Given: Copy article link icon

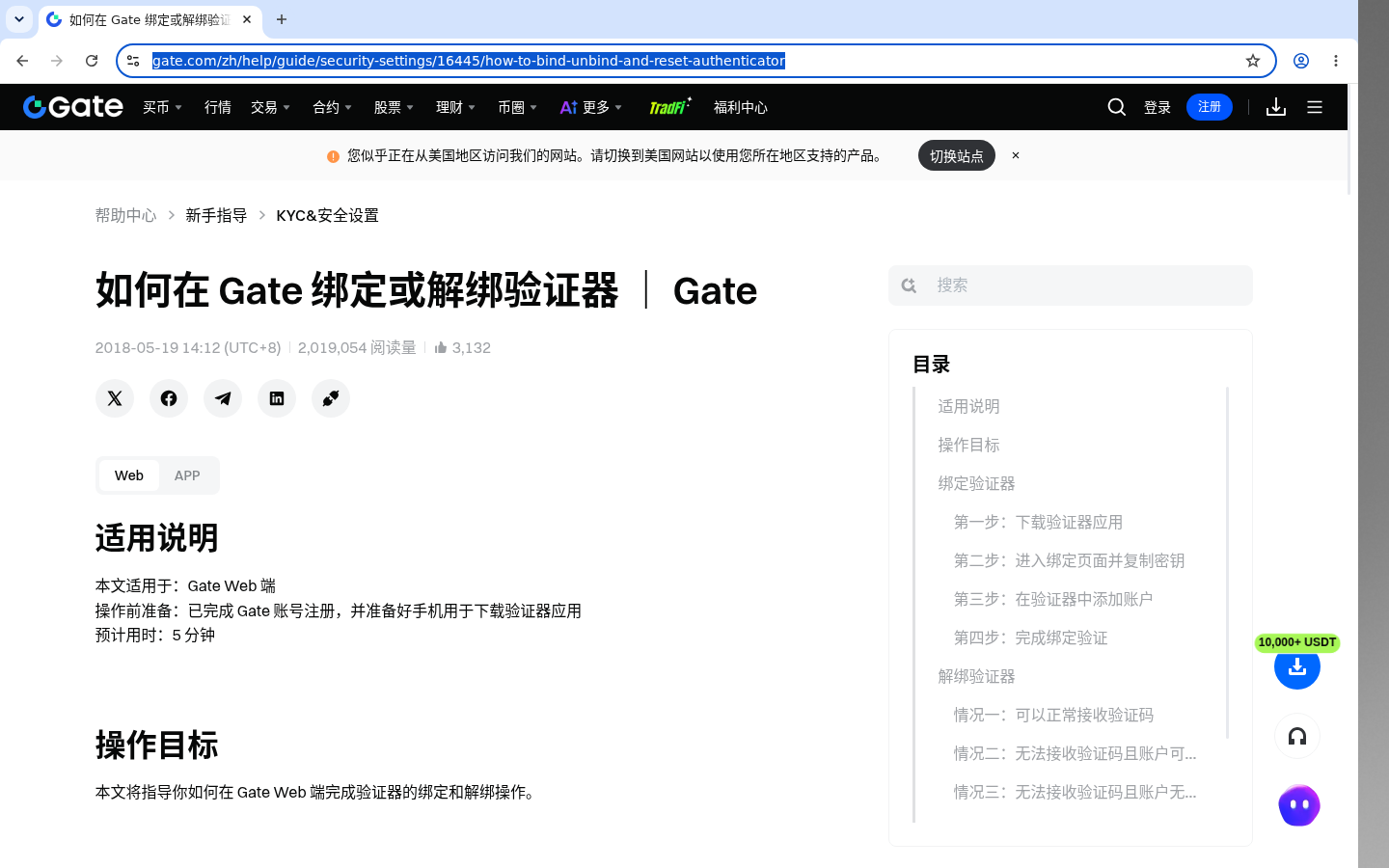Looking at the screenshot, I should pos(331,398).
